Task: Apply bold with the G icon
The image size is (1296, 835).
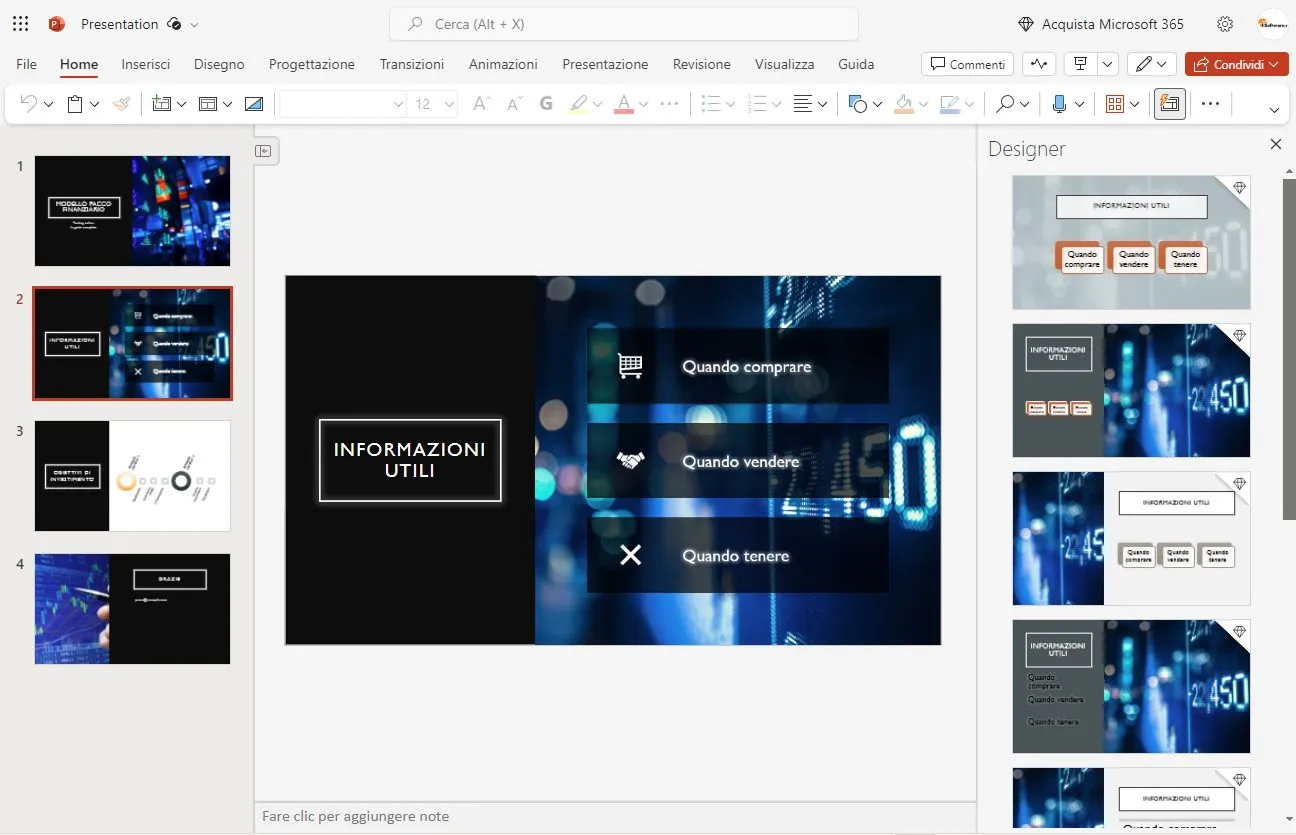Action: pyautogui.click(x=546, y=103)
